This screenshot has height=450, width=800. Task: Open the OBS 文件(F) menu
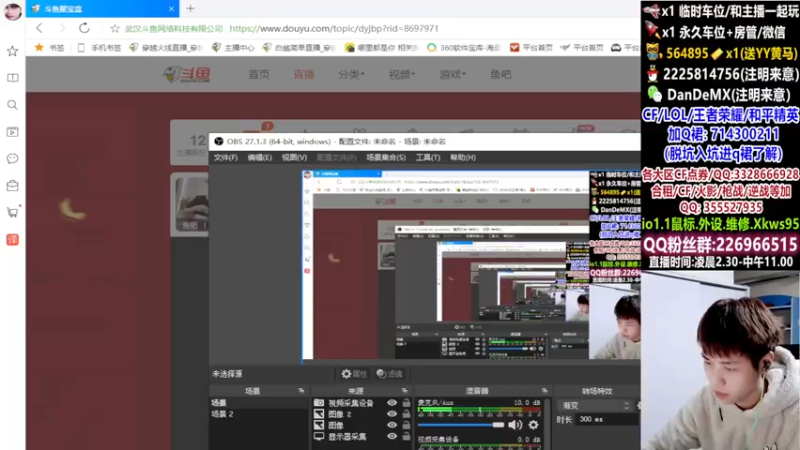pos(226,157)
